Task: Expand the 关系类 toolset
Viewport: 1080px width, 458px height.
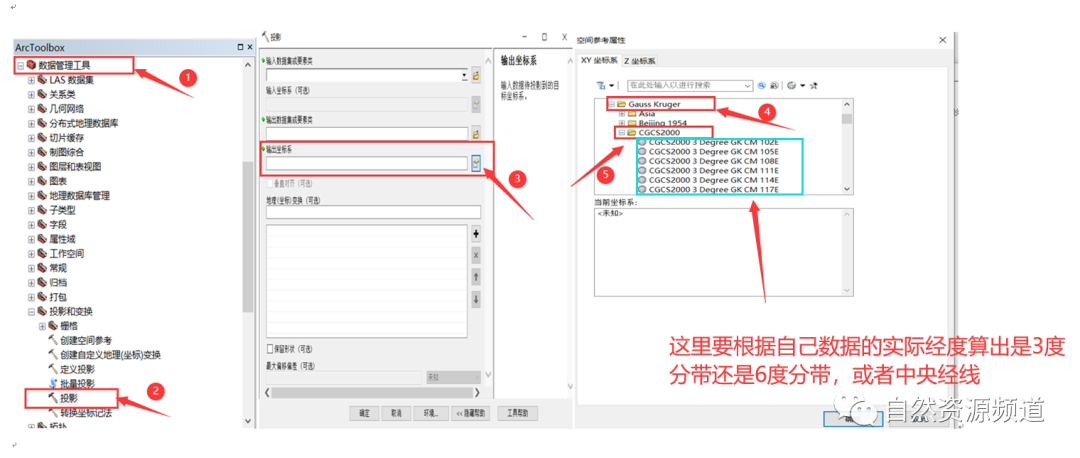Action: click(x=31, y=94)
